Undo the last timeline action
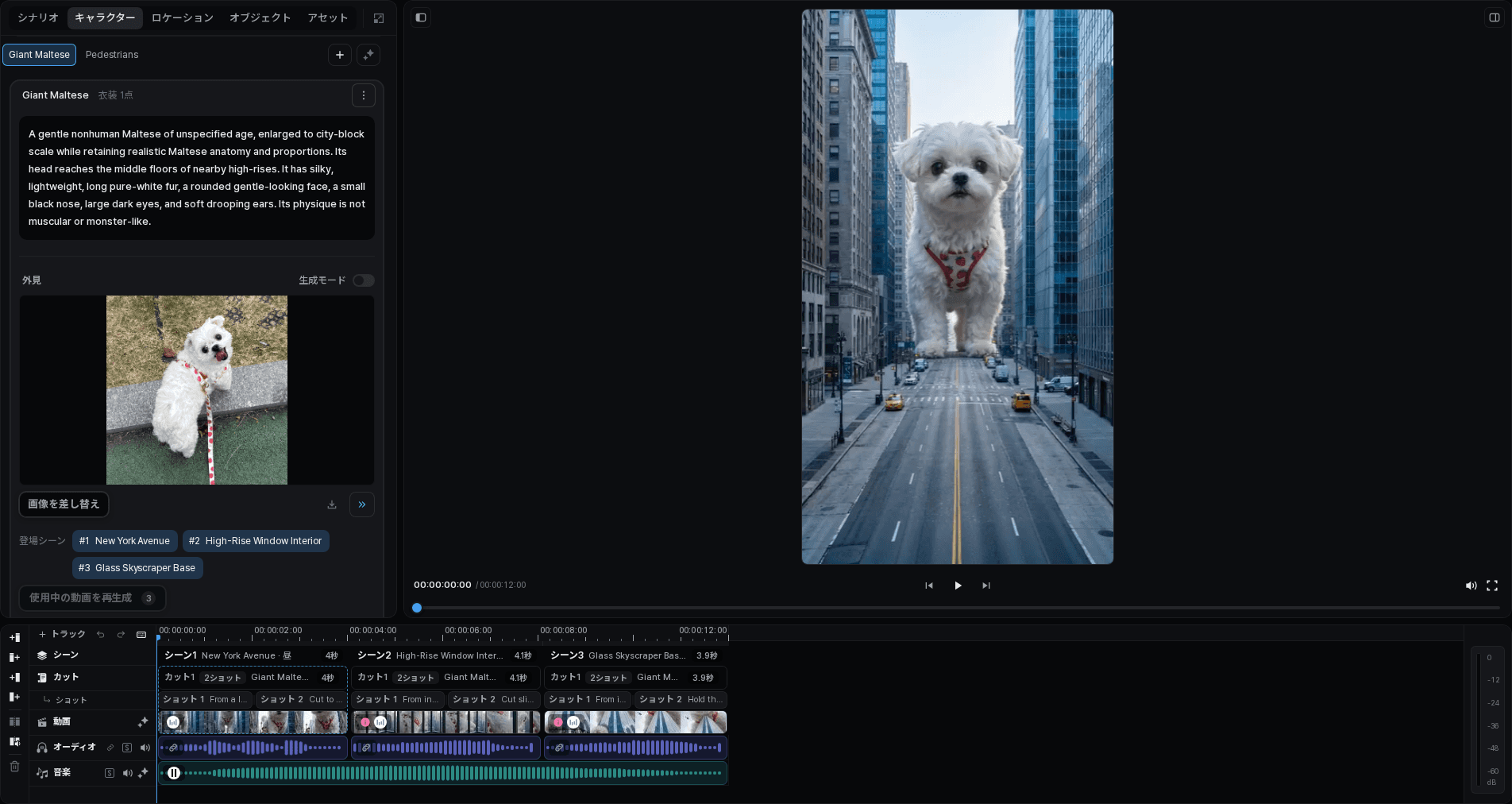This screenshot has height=804, width=1512. point(101,635)
